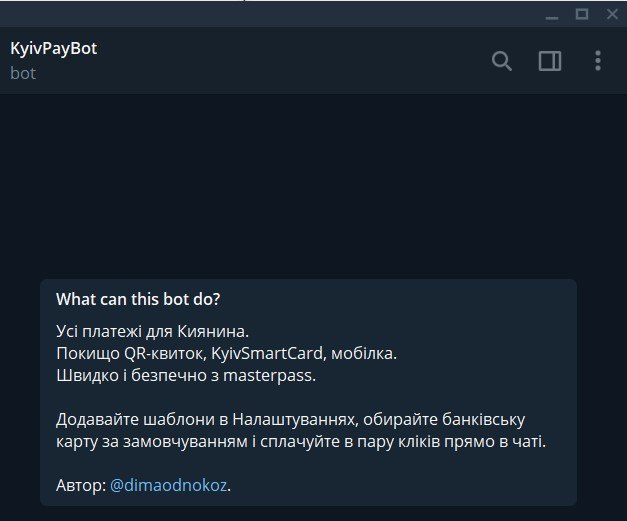Click the line 'Усі платежі для Киянина.'
The image size is (627, 521).
click(152, 331)
